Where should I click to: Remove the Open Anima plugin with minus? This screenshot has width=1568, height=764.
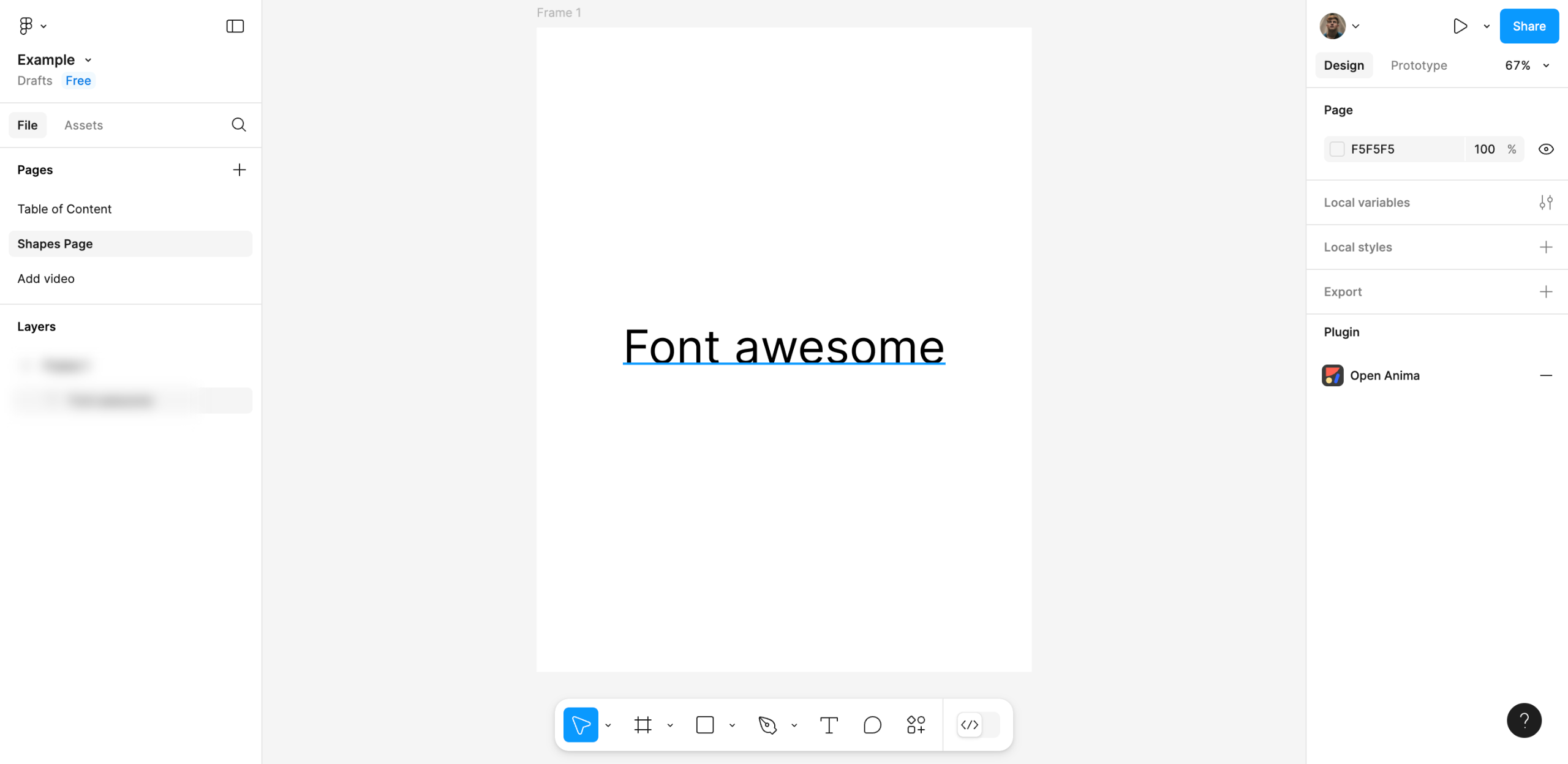[1545, 375]
